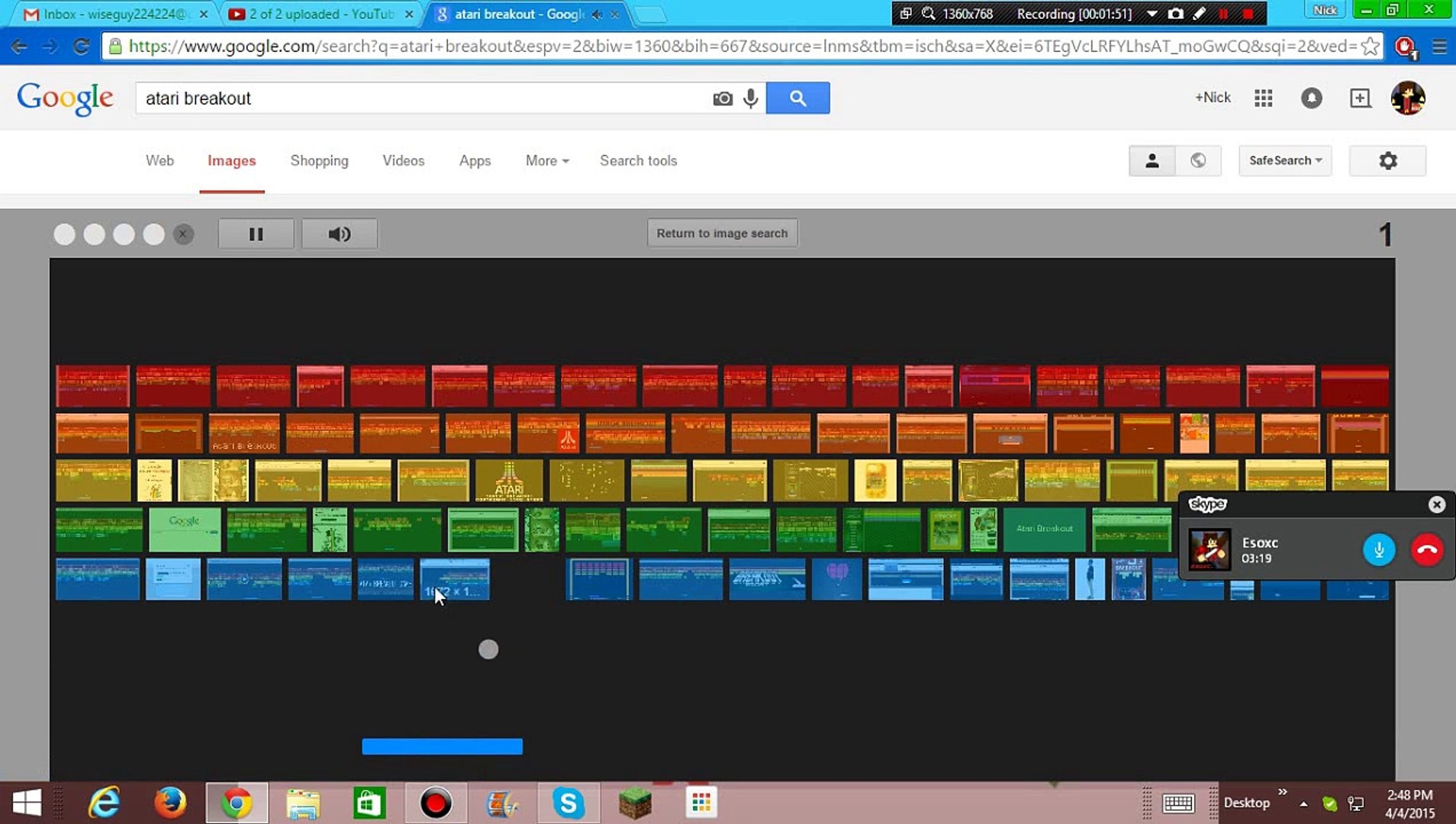The height and width of the screenshot is (824, 1456).
Task: Reload the page
Action: [81, 47]
